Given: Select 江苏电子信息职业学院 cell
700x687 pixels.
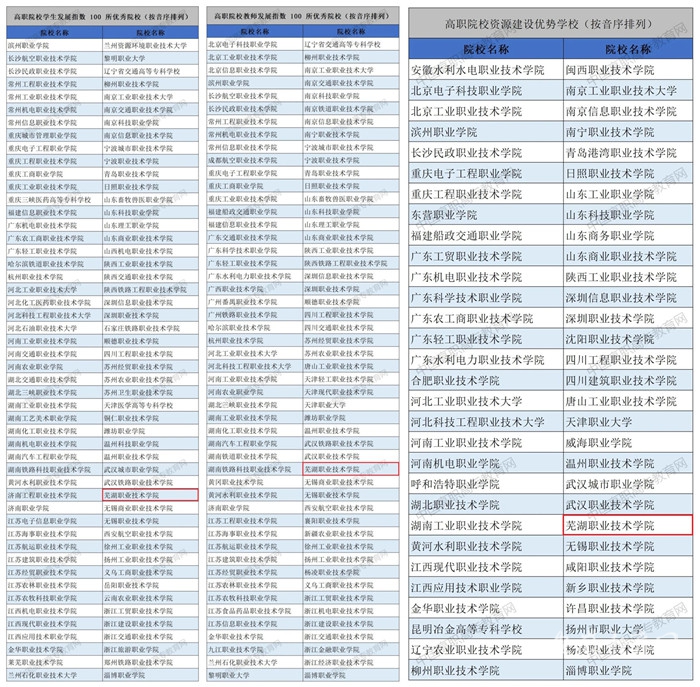Looking at the screenshot, I should pyautogui.click(x=54, y=521).
